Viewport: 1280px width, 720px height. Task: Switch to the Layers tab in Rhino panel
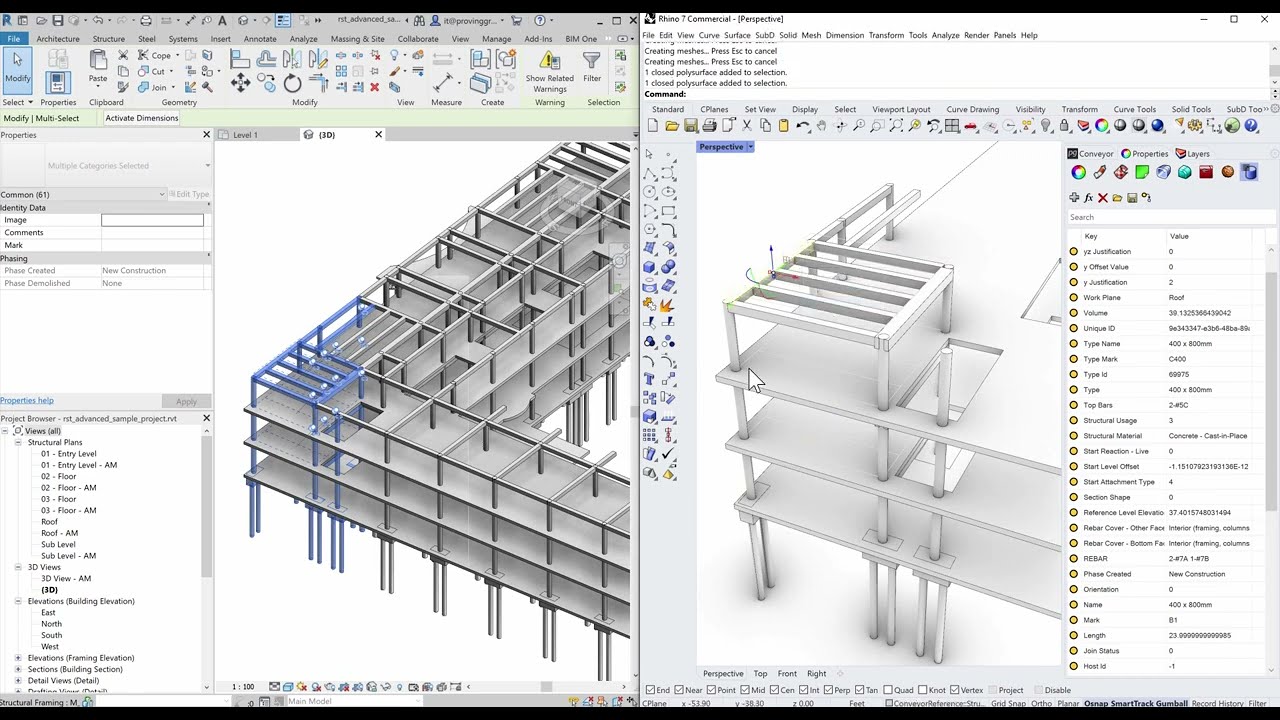[x=1195, y=153]
